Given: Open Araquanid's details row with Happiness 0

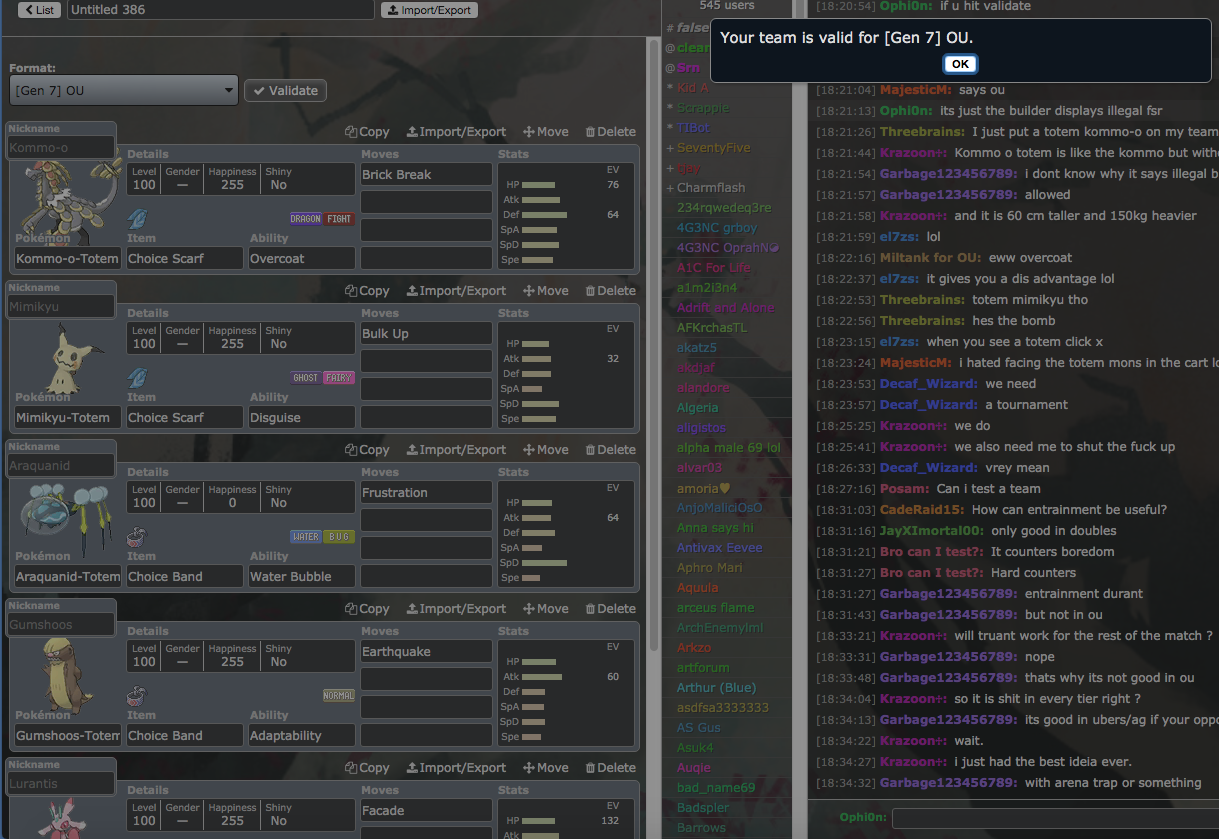Looking at the screenshot, I should tap(241, 497).
